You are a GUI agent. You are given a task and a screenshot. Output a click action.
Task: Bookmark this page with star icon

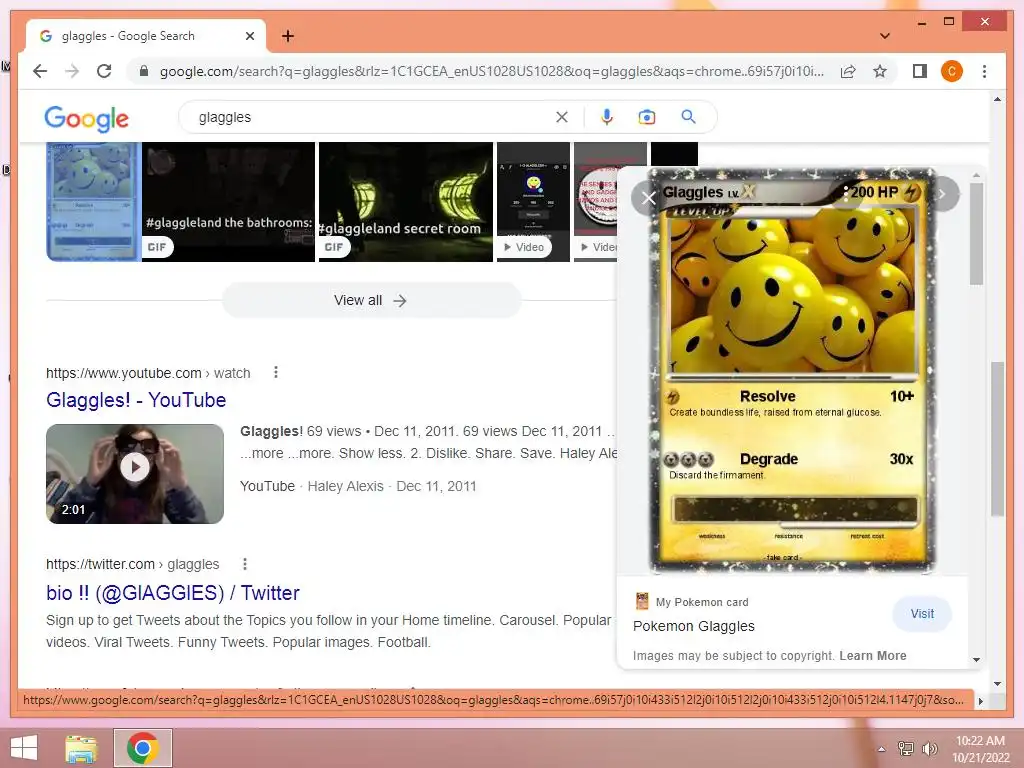pyautogui.click(x=880, y=71)
